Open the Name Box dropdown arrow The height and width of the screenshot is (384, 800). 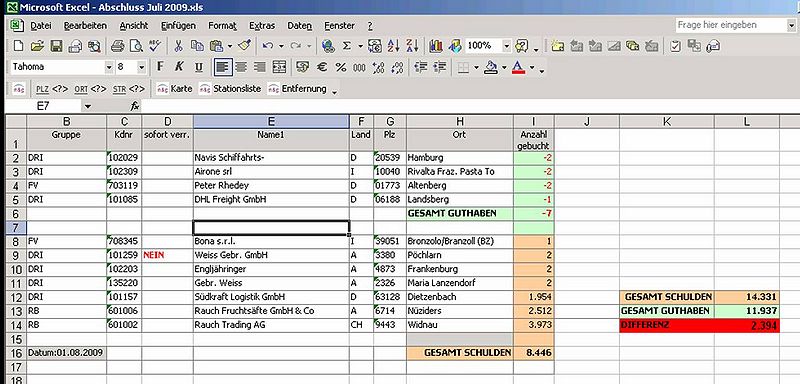click(87, 106)
